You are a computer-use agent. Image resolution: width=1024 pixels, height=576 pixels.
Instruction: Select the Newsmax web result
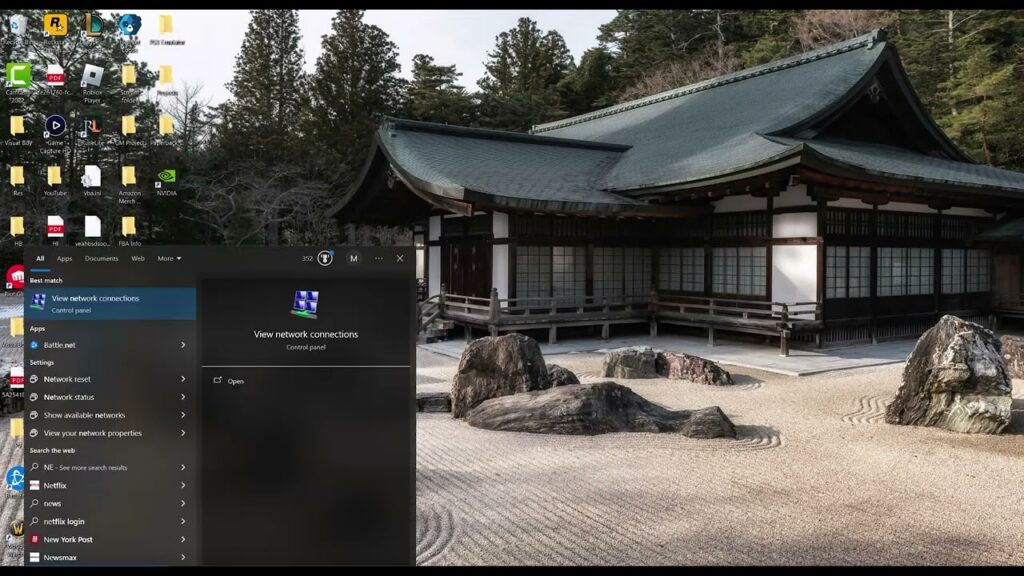coord(110,558)
